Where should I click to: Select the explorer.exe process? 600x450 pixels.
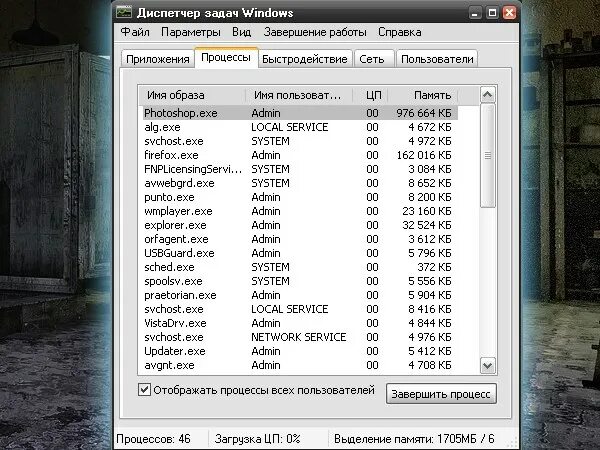pyautogui.click(x=300, y=225)
